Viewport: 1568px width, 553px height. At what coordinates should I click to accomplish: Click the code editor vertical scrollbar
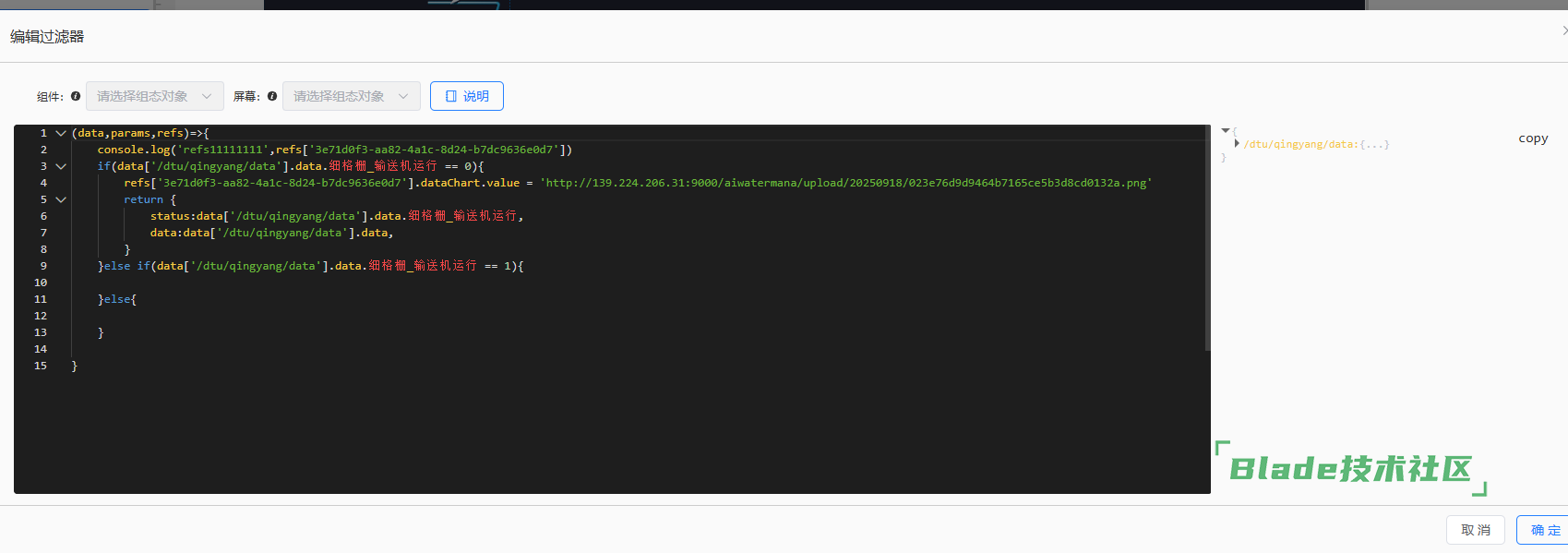coord(1207,240)
